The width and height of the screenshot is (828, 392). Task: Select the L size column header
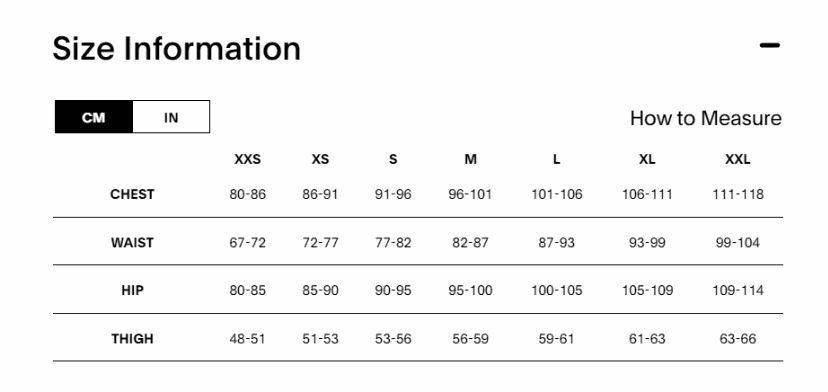(557, 159)
